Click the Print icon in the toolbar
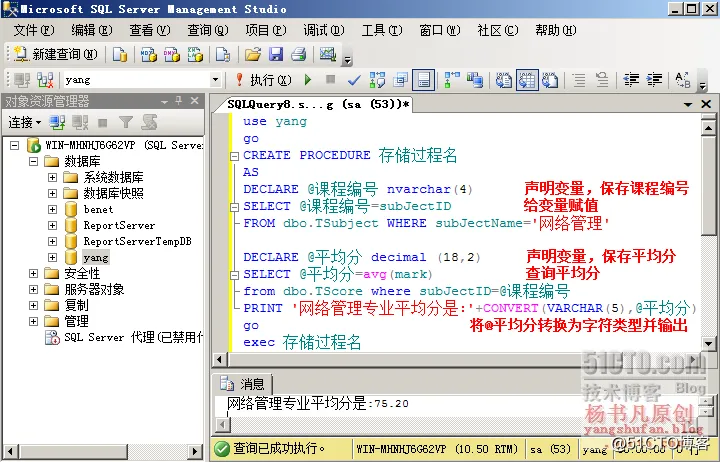The image size is (720, 462). click(x=298, y=54)
